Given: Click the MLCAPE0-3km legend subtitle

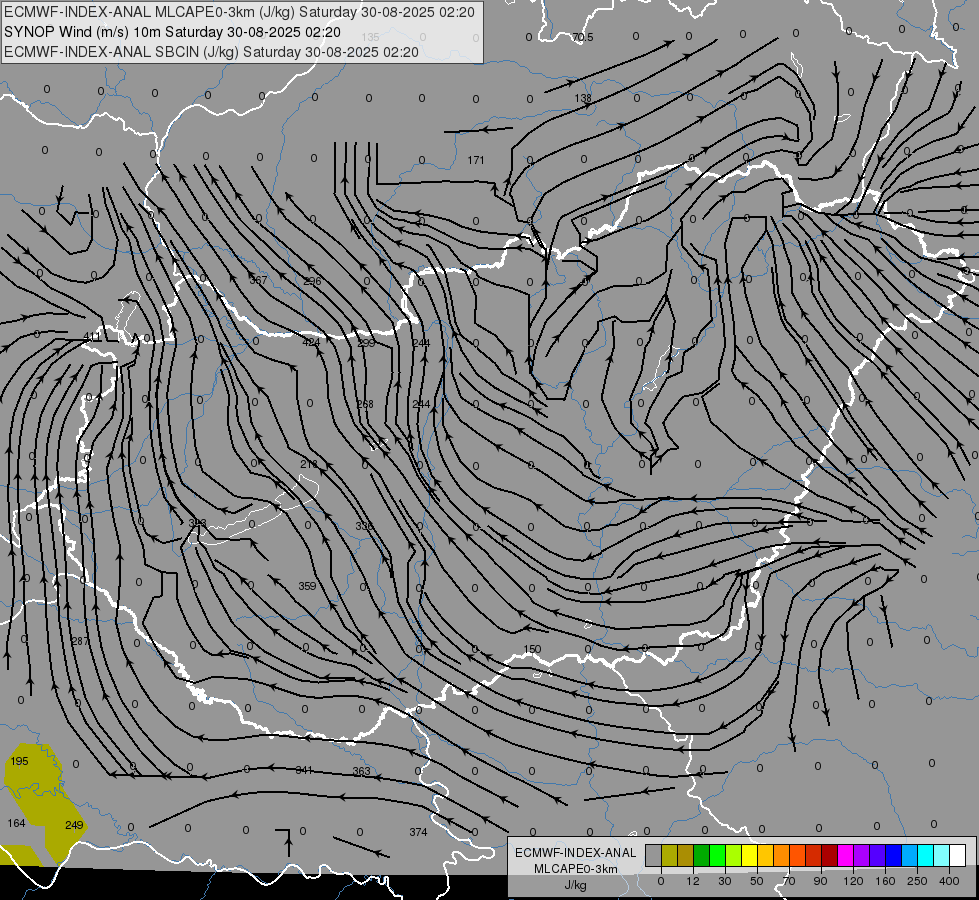Looking at the screenshot, I should point(576,869).
